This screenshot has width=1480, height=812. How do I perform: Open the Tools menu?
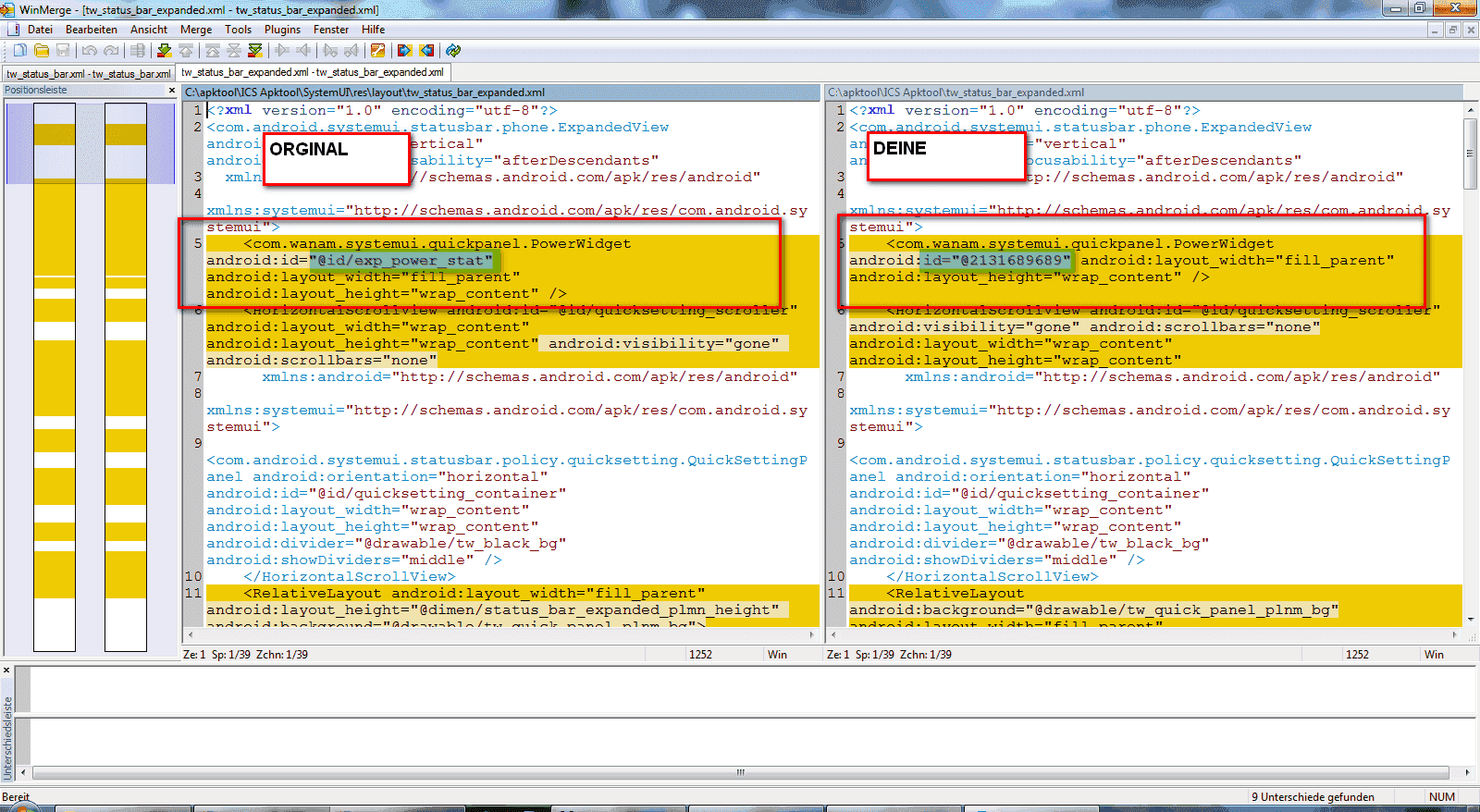pyautogui.click(x=239, y=30)
